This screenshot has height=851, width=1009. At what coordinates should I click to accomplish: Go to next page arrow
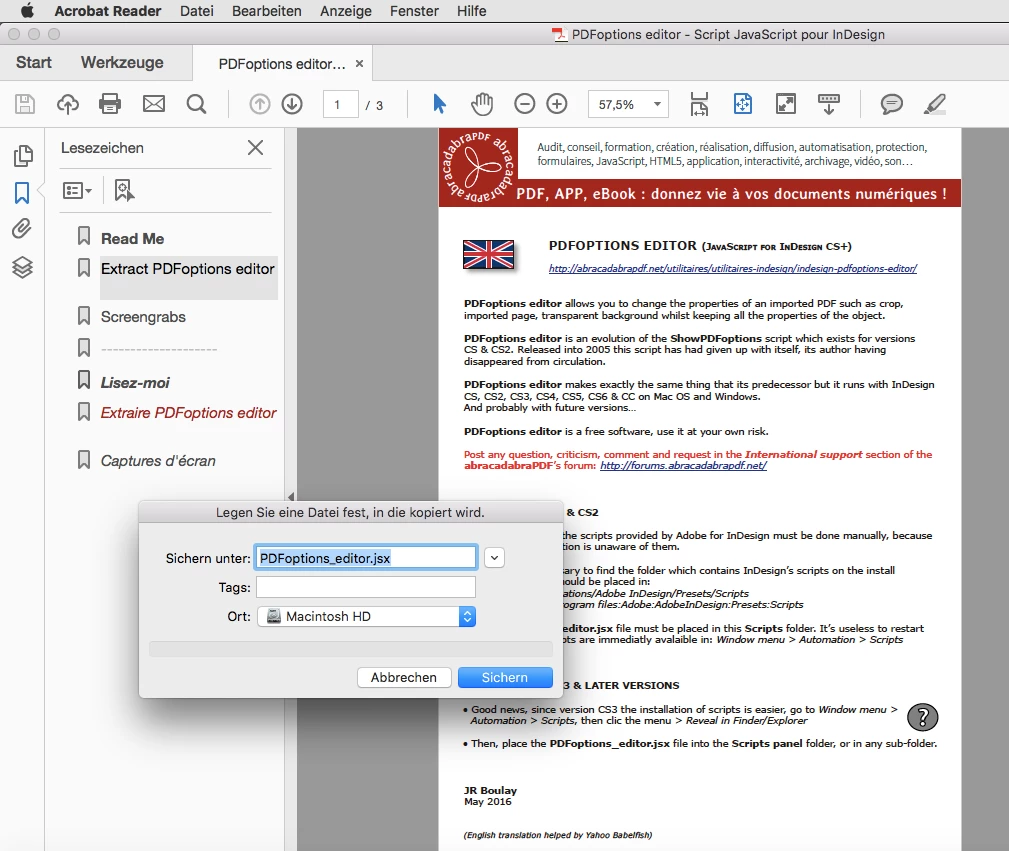point(292,104)
